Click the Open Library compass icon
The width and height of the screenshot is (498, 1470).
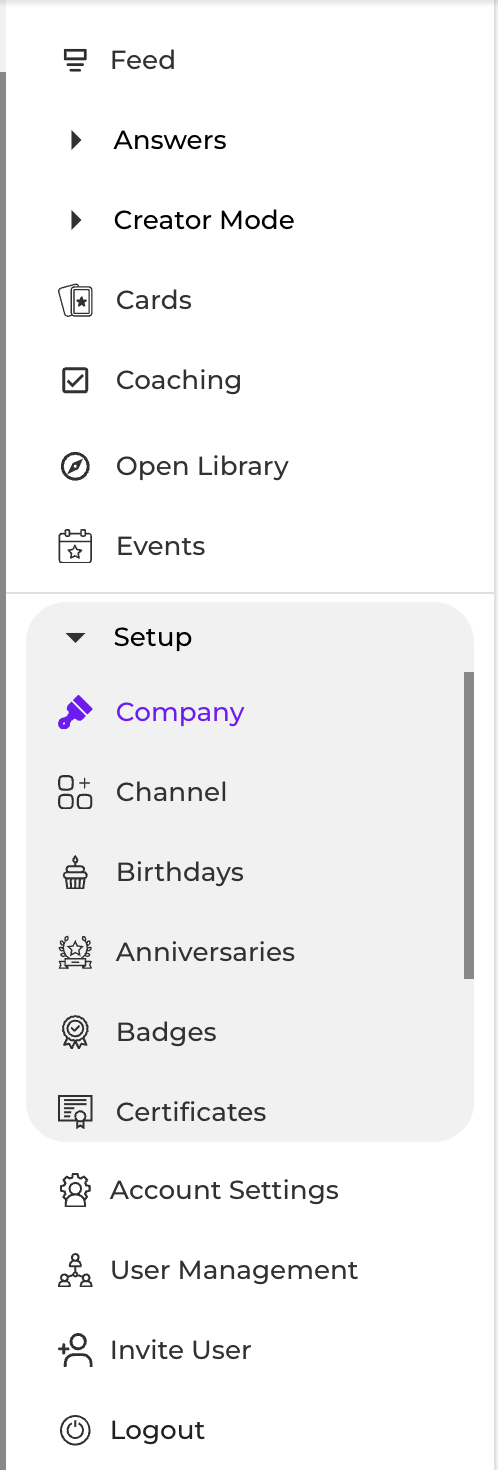[75, 466]
